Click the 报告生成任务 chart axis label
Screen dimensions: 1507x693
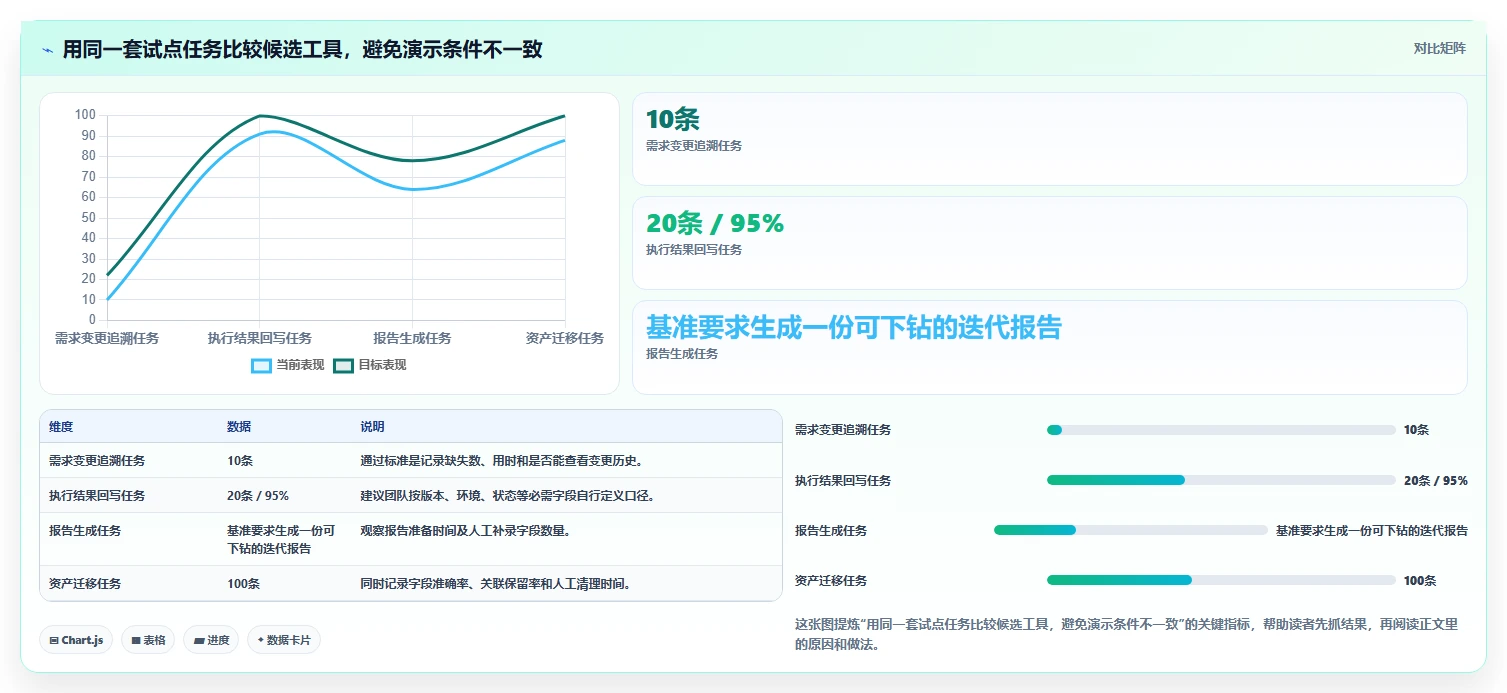(412, 338)
